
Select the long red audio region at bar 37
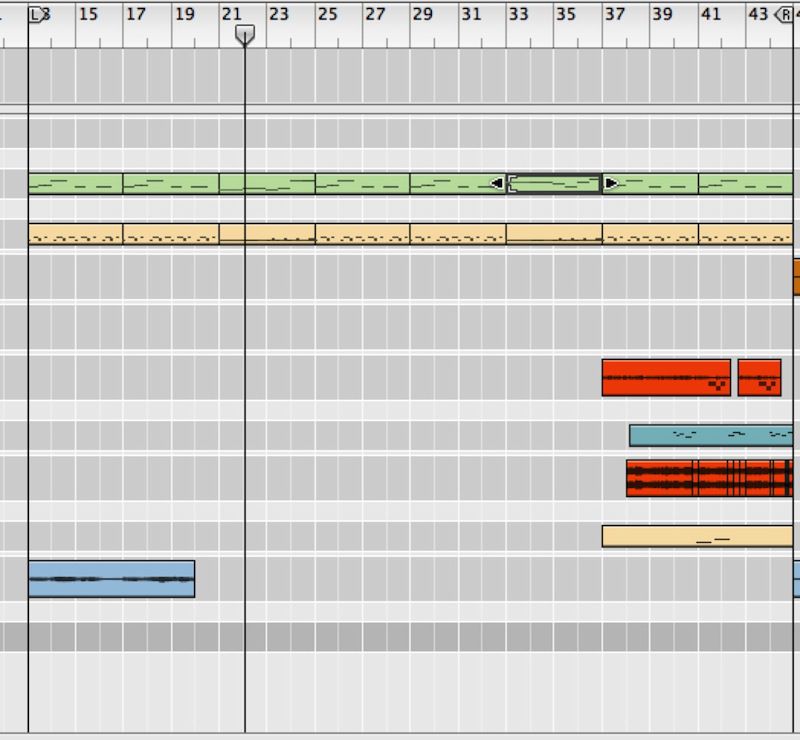[x=666, y=378]
